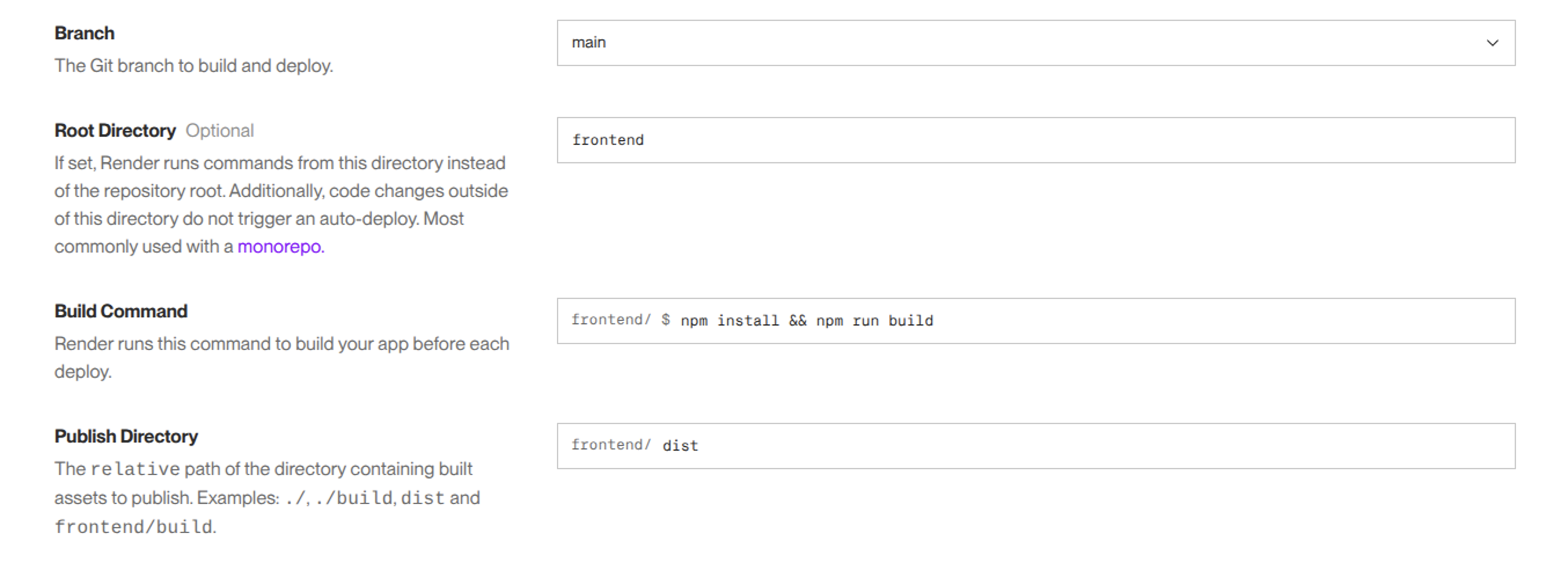Click 'The Git branch to build and deploy' description

tap(193, 66)
